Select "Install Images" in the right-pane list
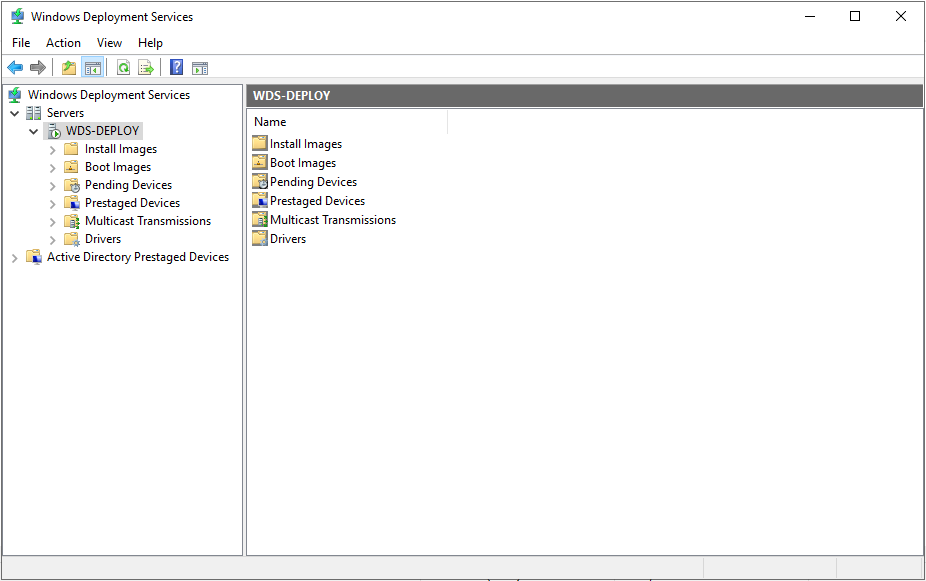Image resolution: width=926 pixels, height=581 pixels. [x=306, y=144]
